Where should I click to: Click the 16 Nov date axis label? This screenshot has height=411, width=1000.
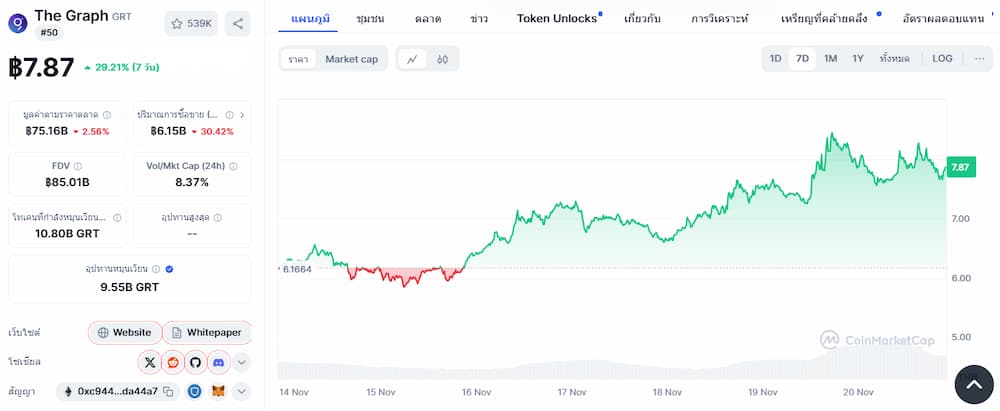point(476,392)
